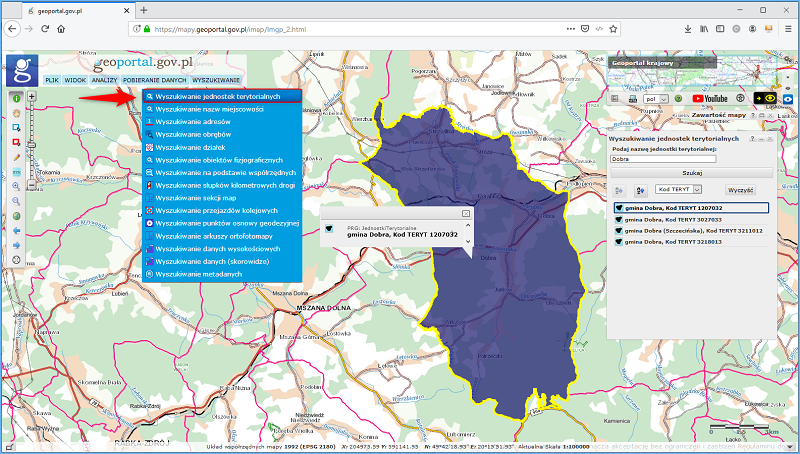This screenshot has width=800, height=454.
Task: Select the pan hand tool
Action: 17,113
